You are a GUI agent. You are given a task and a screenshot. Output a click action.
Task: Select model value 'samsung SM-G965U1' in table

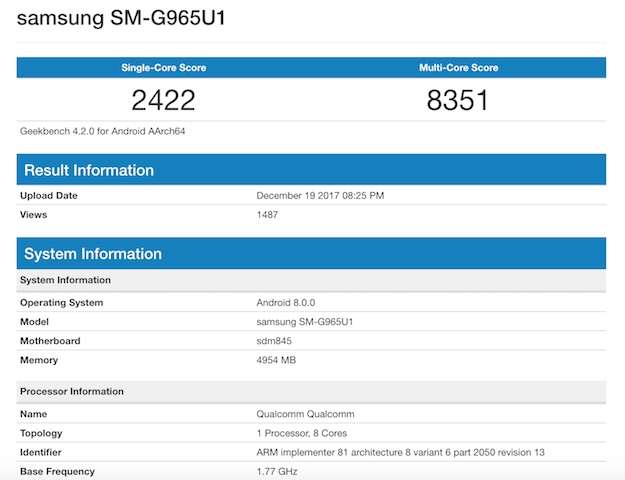(305, 322)
